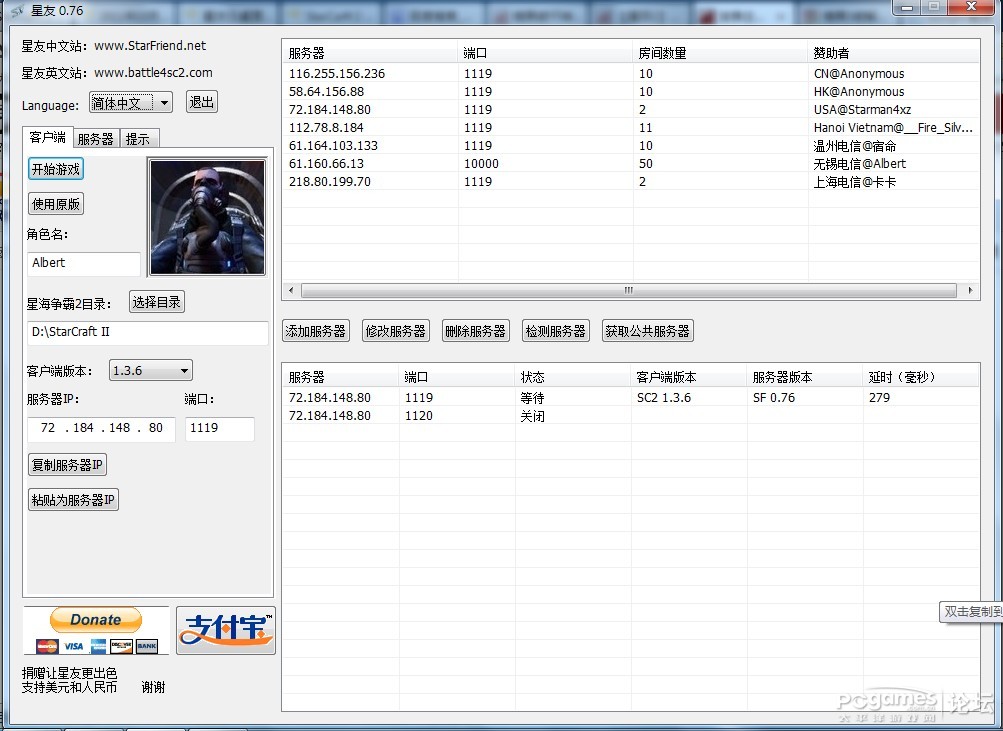Click the masked soldier portrait image
The height and width of the screenshot is (731, 1003).
tap(207, 217)
